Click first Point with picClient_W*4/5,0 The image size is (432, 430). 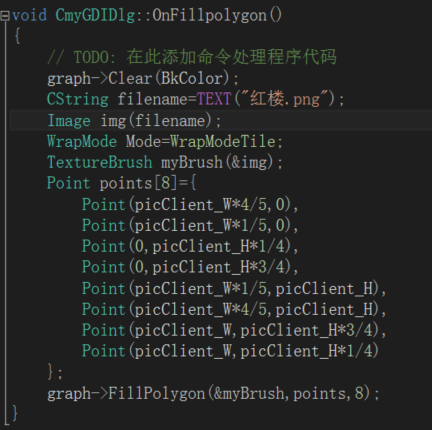click(x=190, y=204)
